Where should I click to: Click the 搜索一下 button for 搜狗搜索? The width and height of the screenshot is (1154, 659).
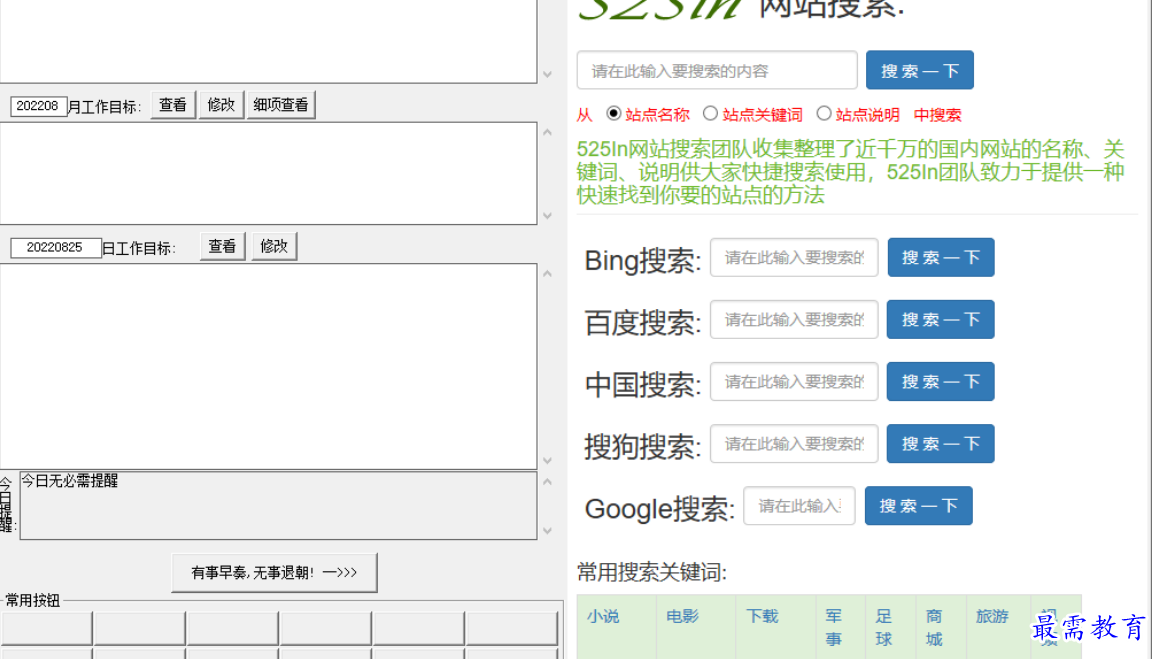click(x=941, y=443)
